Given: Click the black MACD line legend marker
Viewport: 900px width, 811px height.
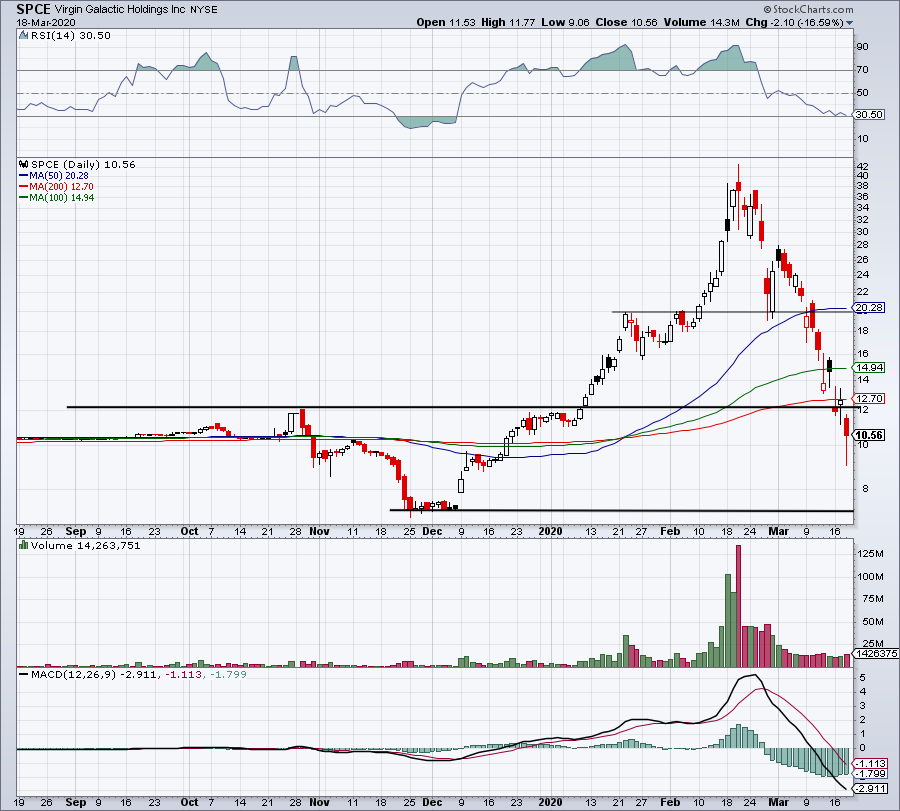Looking at the screenshot, I should coord(24,674).
